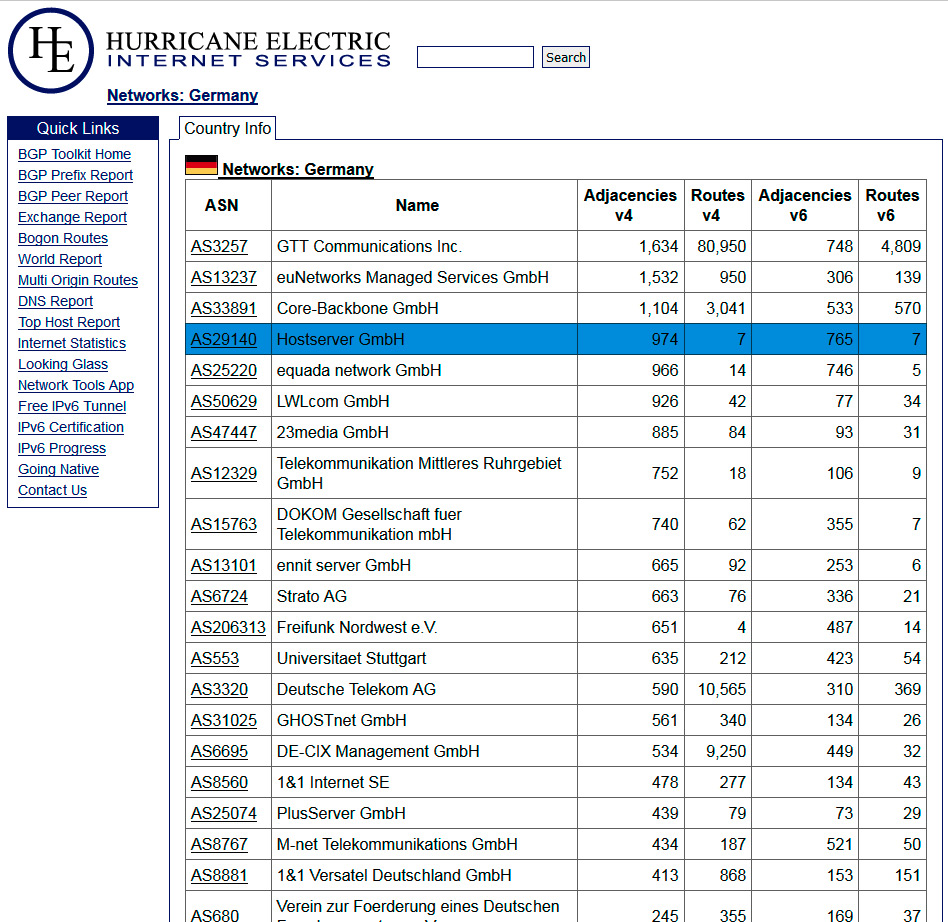
Task: Open AS33891 Core-Backbone link
Action: (224, 308)
